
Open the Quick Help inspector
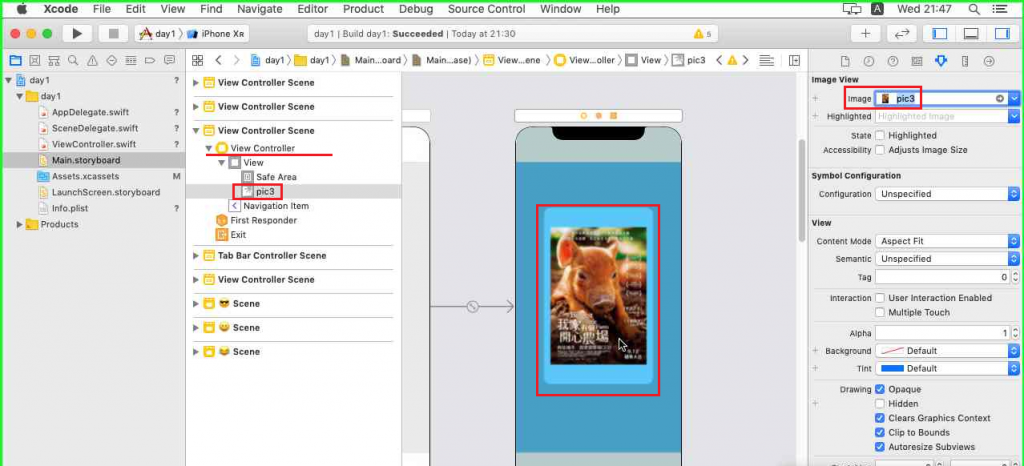(x=893, y=61)
